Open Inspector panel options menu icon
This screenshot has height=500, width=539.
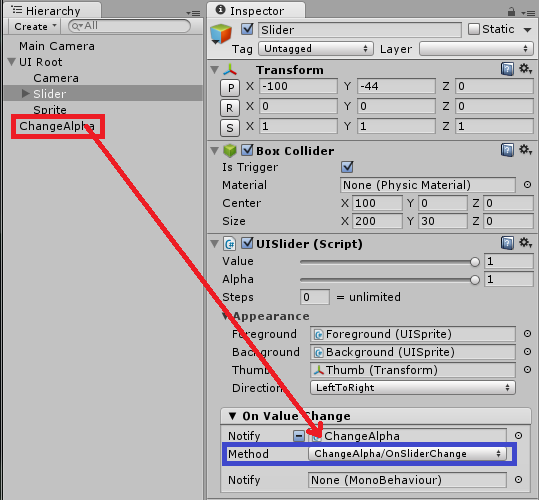528,13
